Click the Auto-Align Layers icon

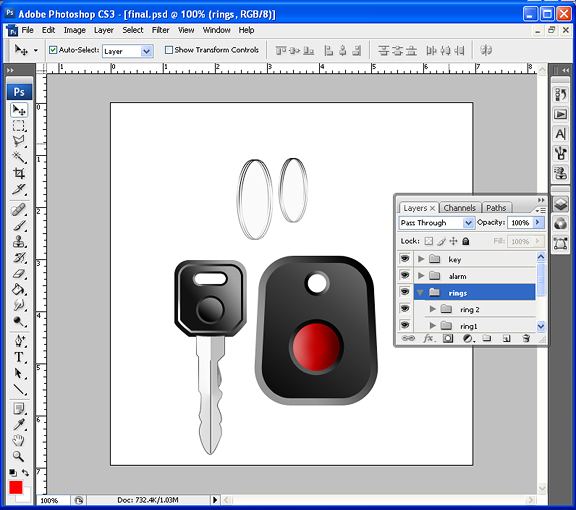click(x=486, y=50)
